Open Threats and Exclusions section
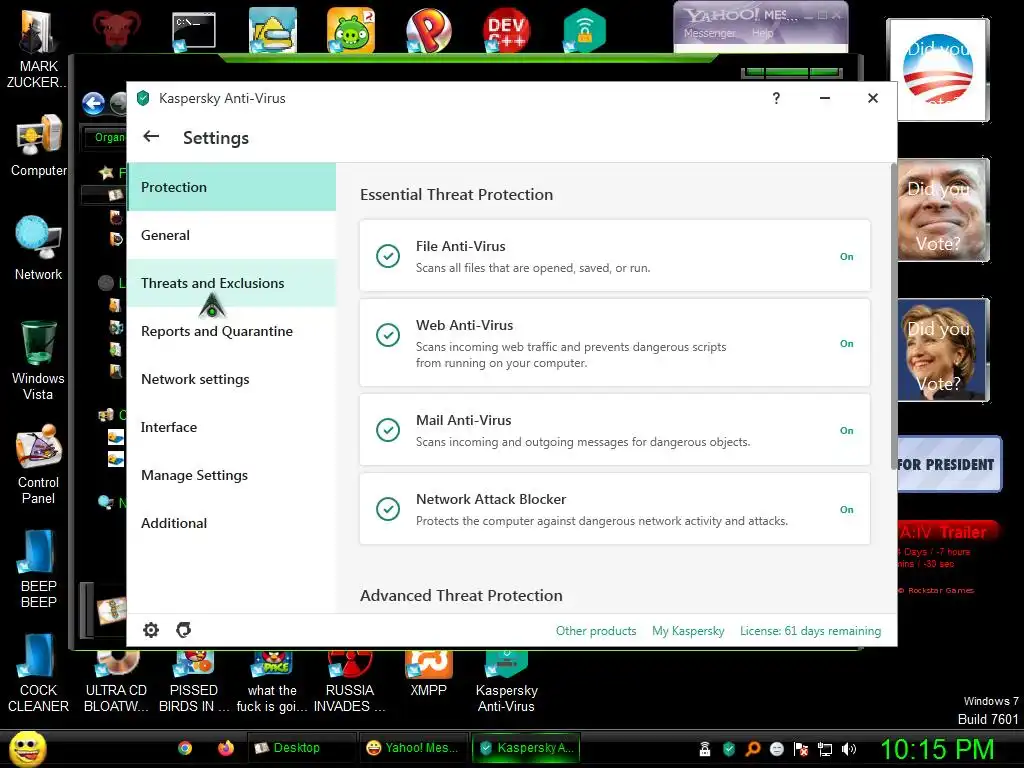The height and width of the screenshot is (768, 1024). [x=232, y=283]
